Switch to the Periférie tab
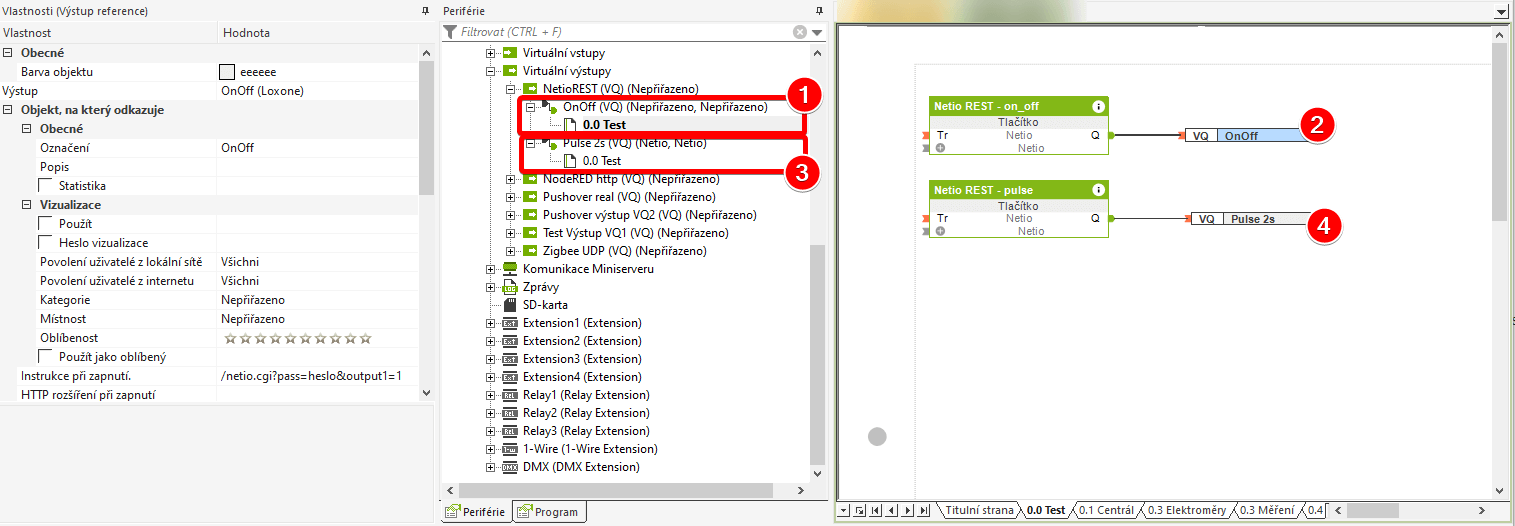The height and width of the screenshot is (526, 1515). [476, 512]
